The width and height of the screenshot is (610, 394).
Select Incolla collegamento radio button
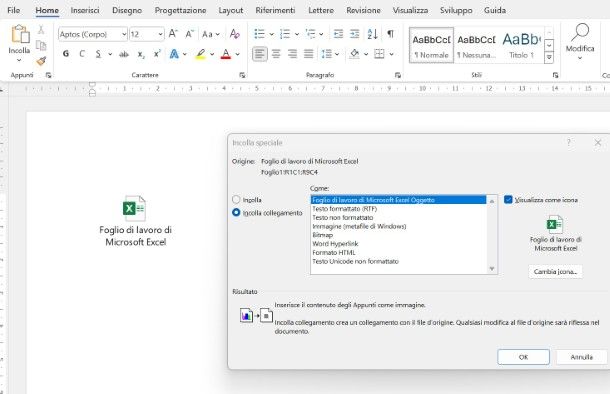(x=236, y=212)
